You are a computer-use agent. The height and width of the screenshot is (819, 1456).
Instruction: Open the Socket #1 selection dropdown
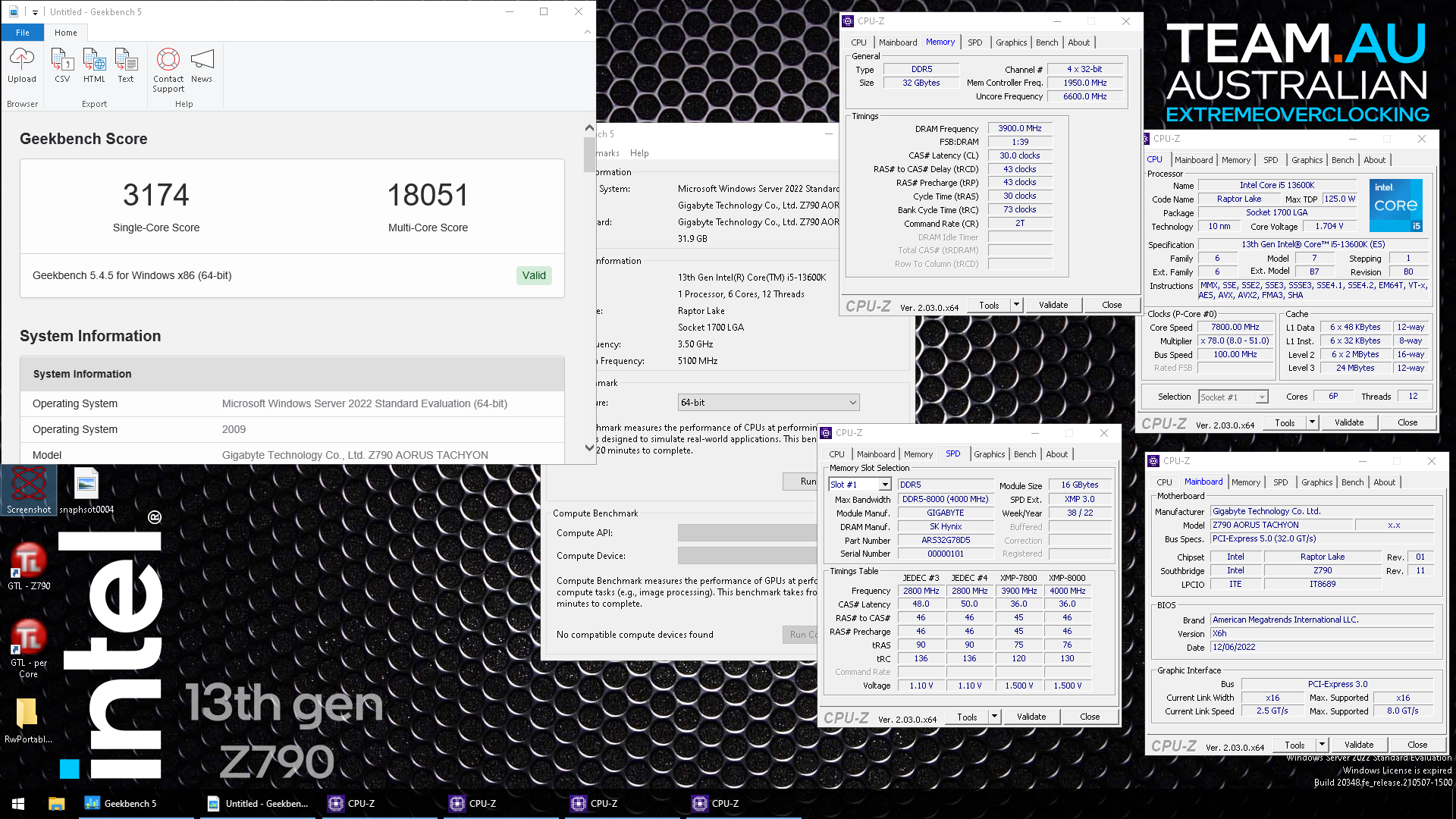(x=1233, y=397)
